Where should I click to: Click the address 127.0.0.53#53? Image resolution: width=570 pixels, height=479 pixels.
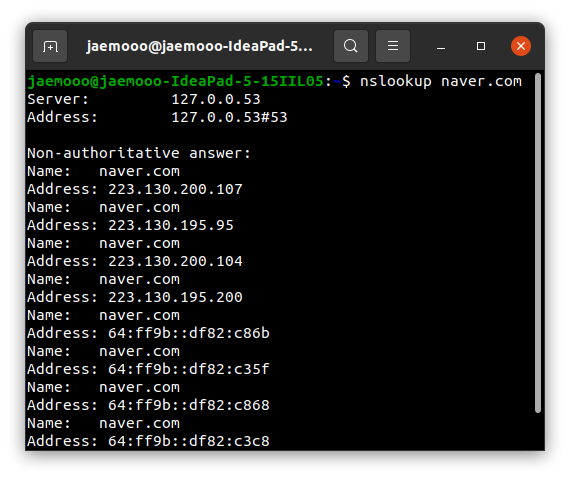pyautogui.click(x=229, y=117)
